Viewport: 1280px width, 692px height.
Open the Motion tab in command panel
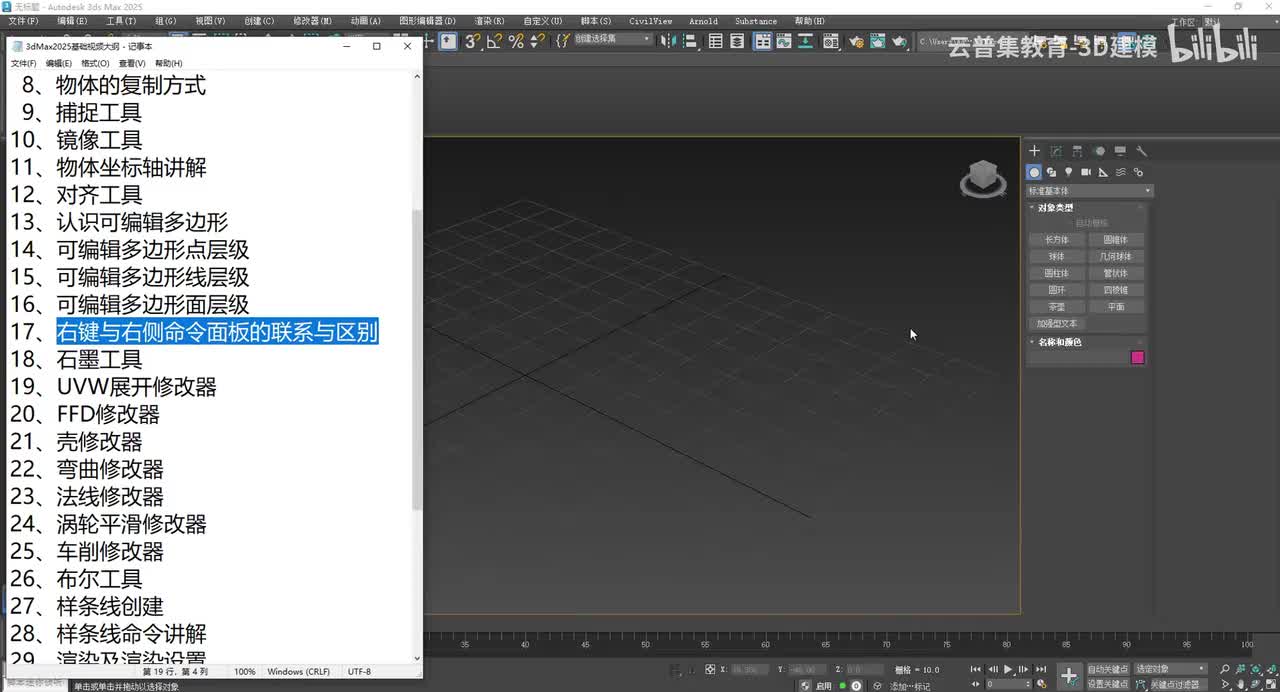click(x=1099, y=151)
